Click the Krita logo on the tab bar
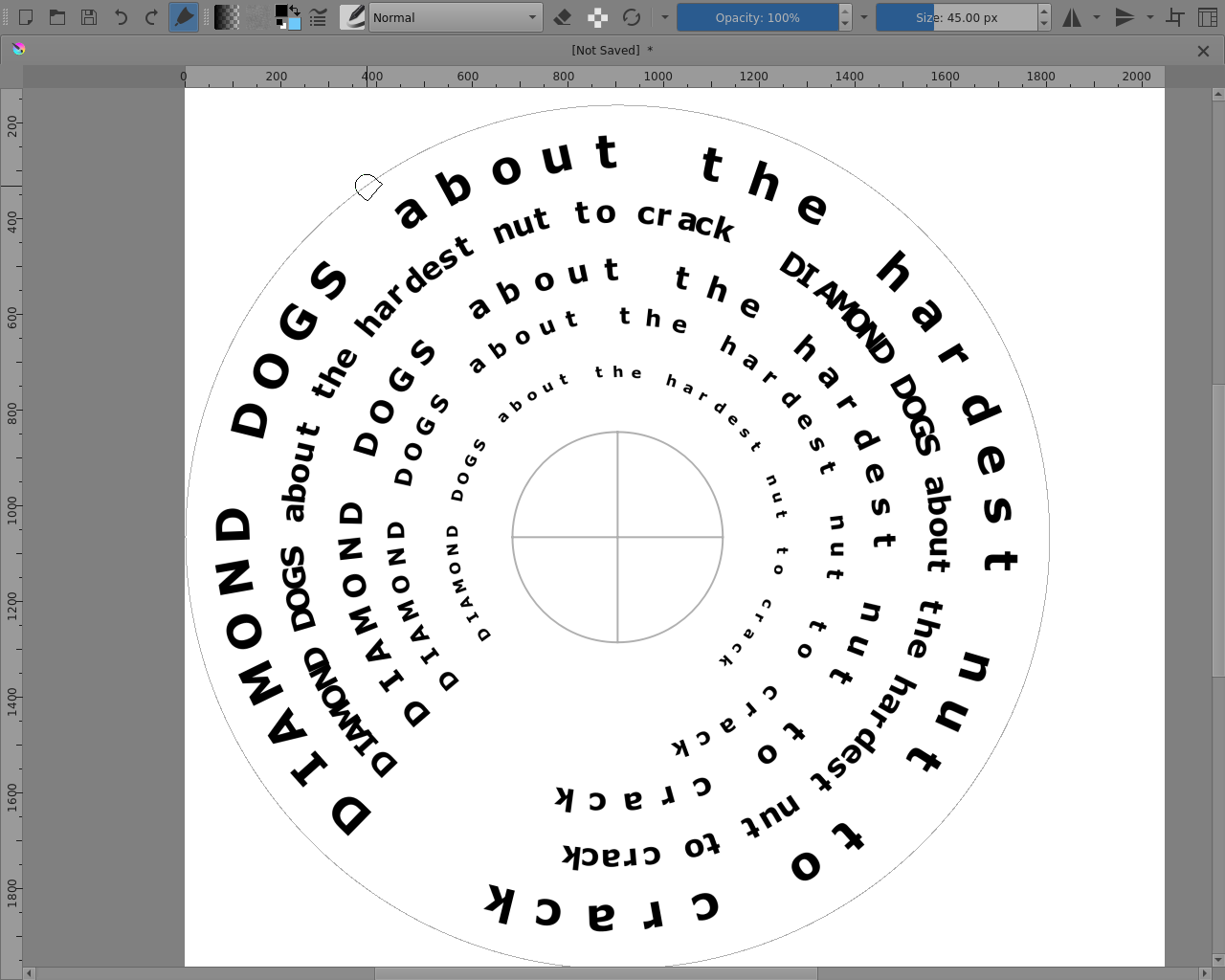Screen dimensions: 1225x980 18,50
